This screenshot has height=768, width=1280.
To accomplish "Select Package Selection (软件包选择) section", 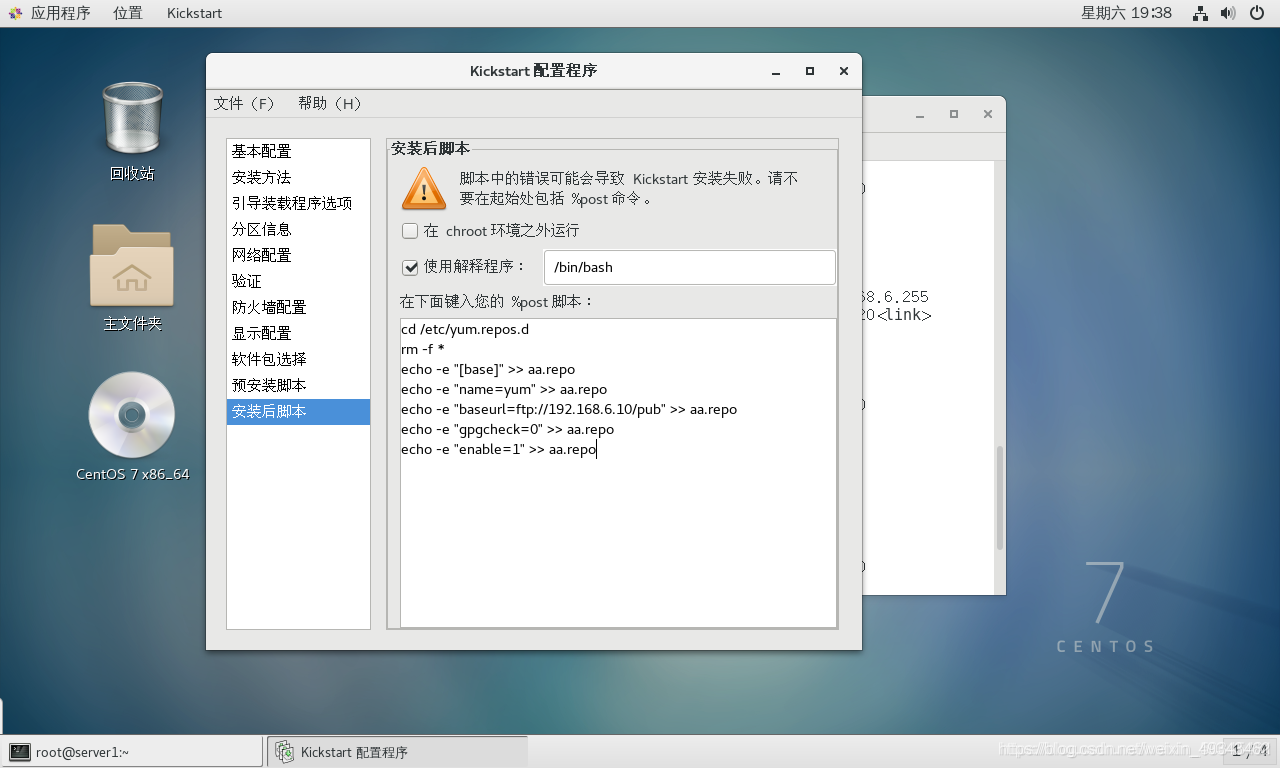I will tap(298, 359).
